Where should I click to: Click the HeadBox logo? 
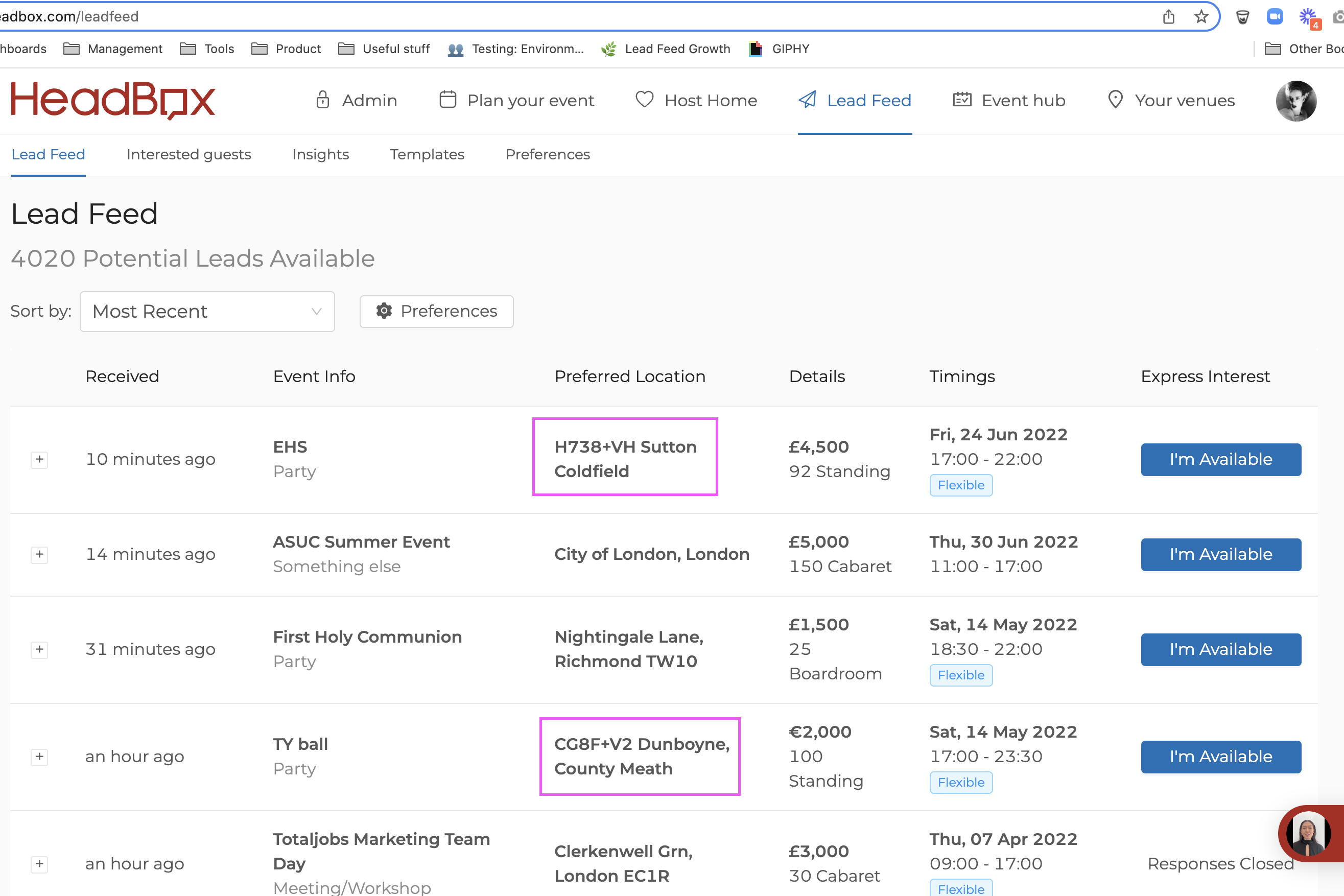[x=112, y=100]
